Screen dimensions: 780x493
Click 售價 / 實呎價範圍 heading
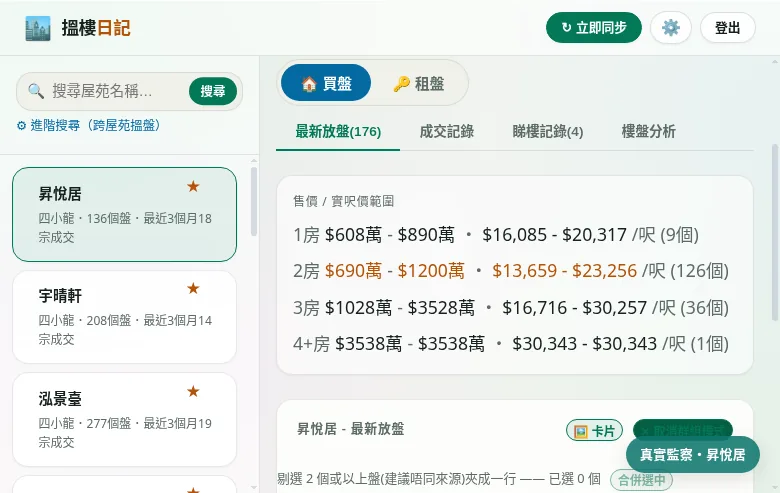[343, 201]
